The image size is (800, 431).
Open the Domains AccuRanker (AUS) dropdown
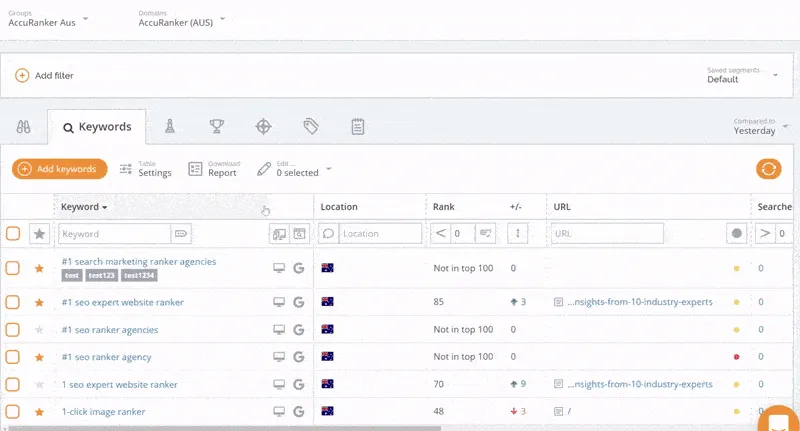(182, 19)
